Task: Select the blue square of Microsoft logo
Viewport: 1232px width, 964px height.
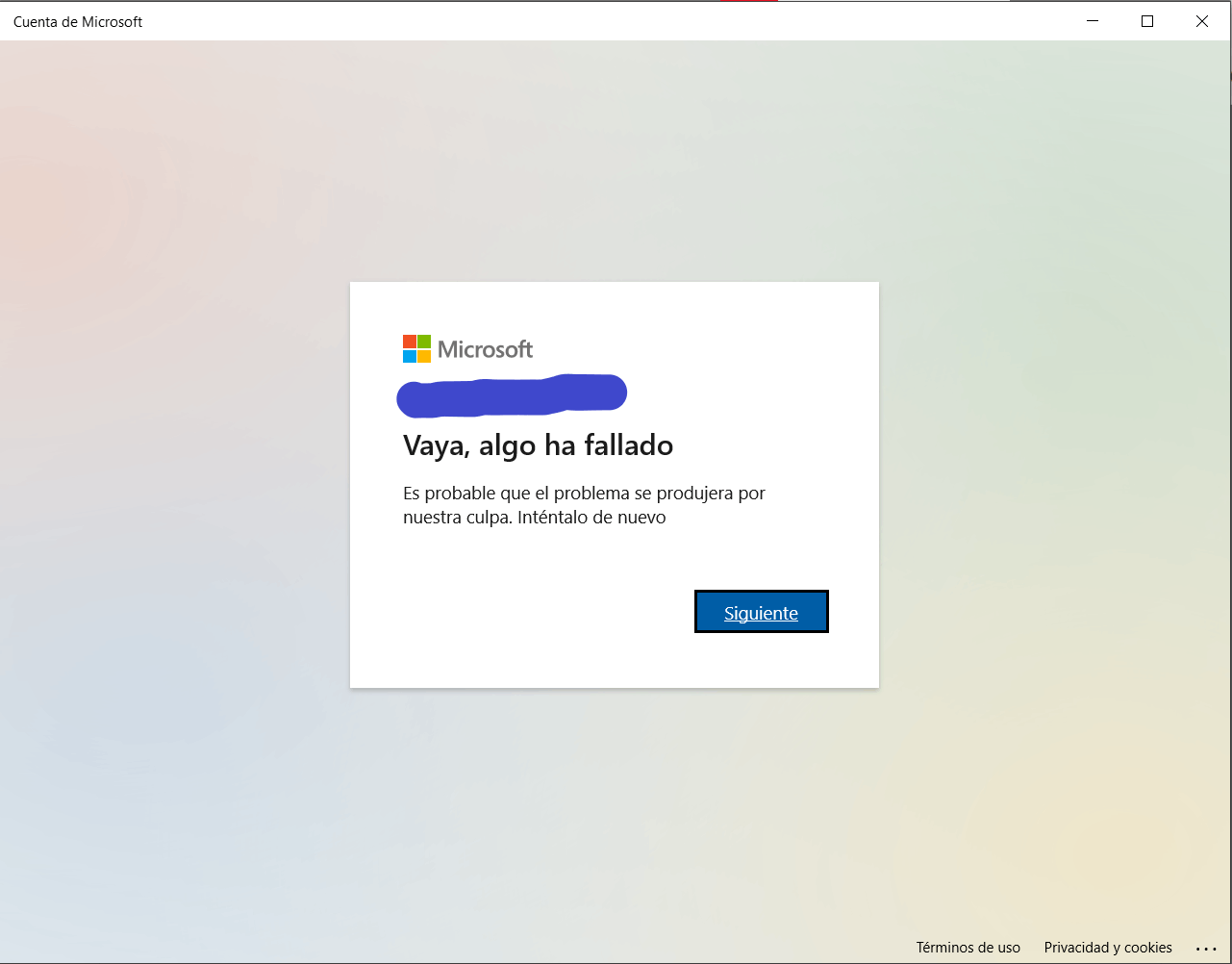Action: pos(410,356)
